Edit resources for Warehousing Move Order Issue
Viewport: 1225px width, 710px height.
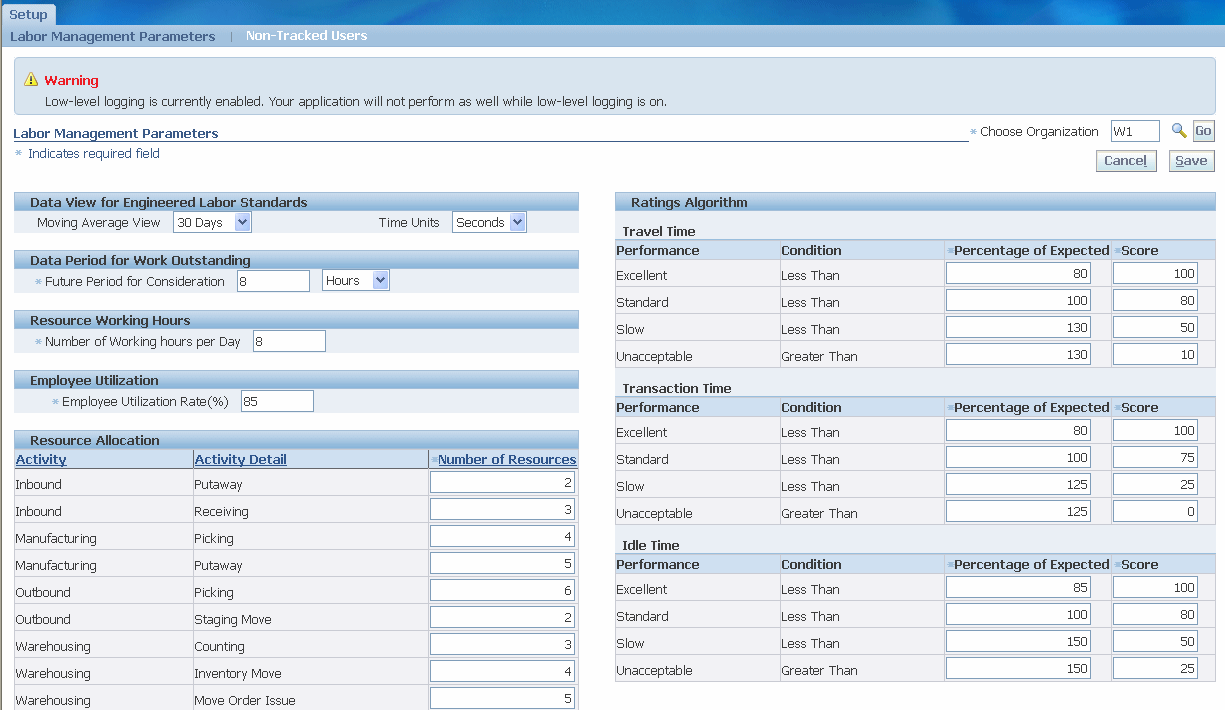(503, 699)
